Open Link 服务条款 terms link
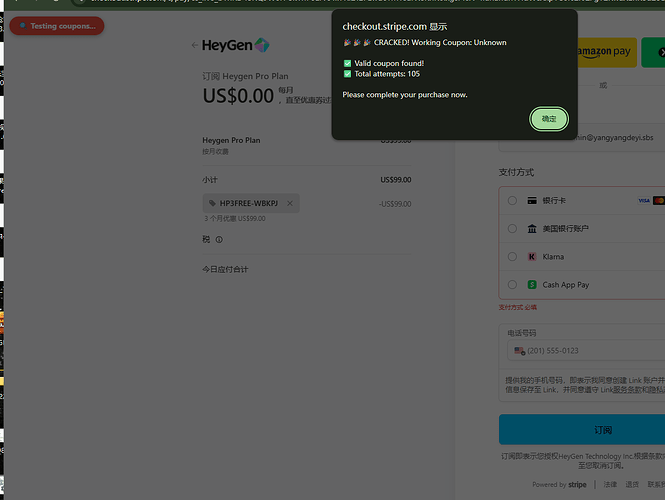Screen dimensions: 665x500 628,390
